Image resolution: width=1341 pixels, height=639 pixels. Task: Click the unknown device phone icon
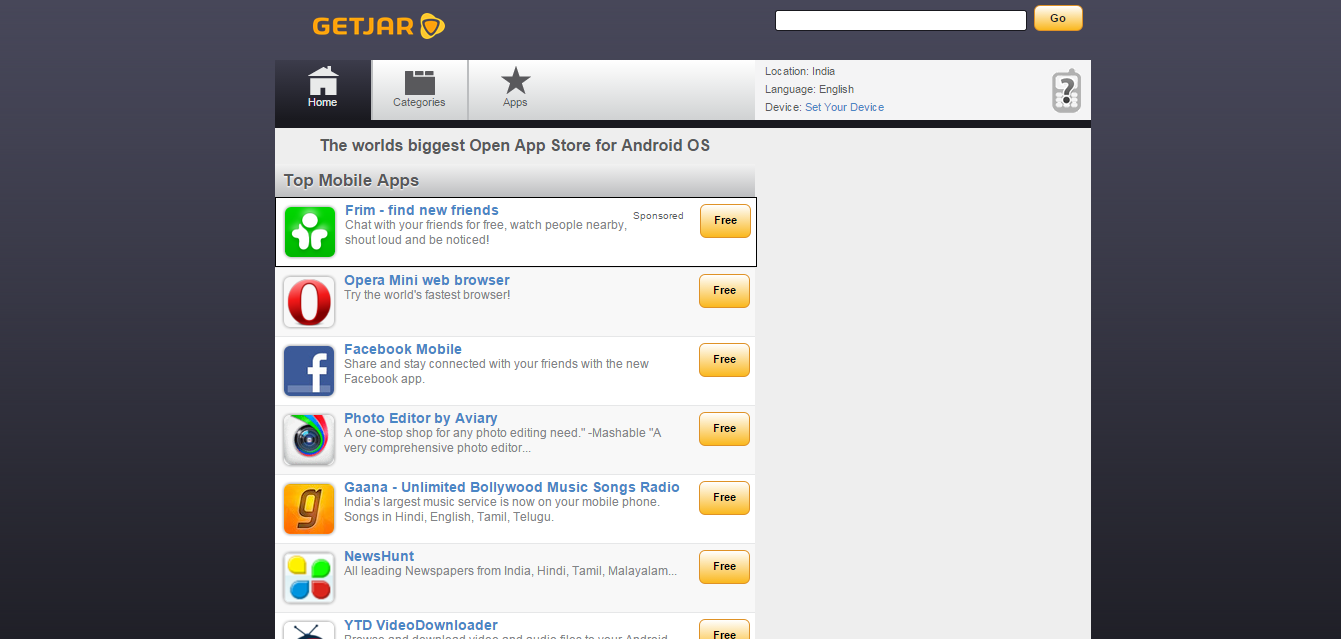tap(1066, 90)
